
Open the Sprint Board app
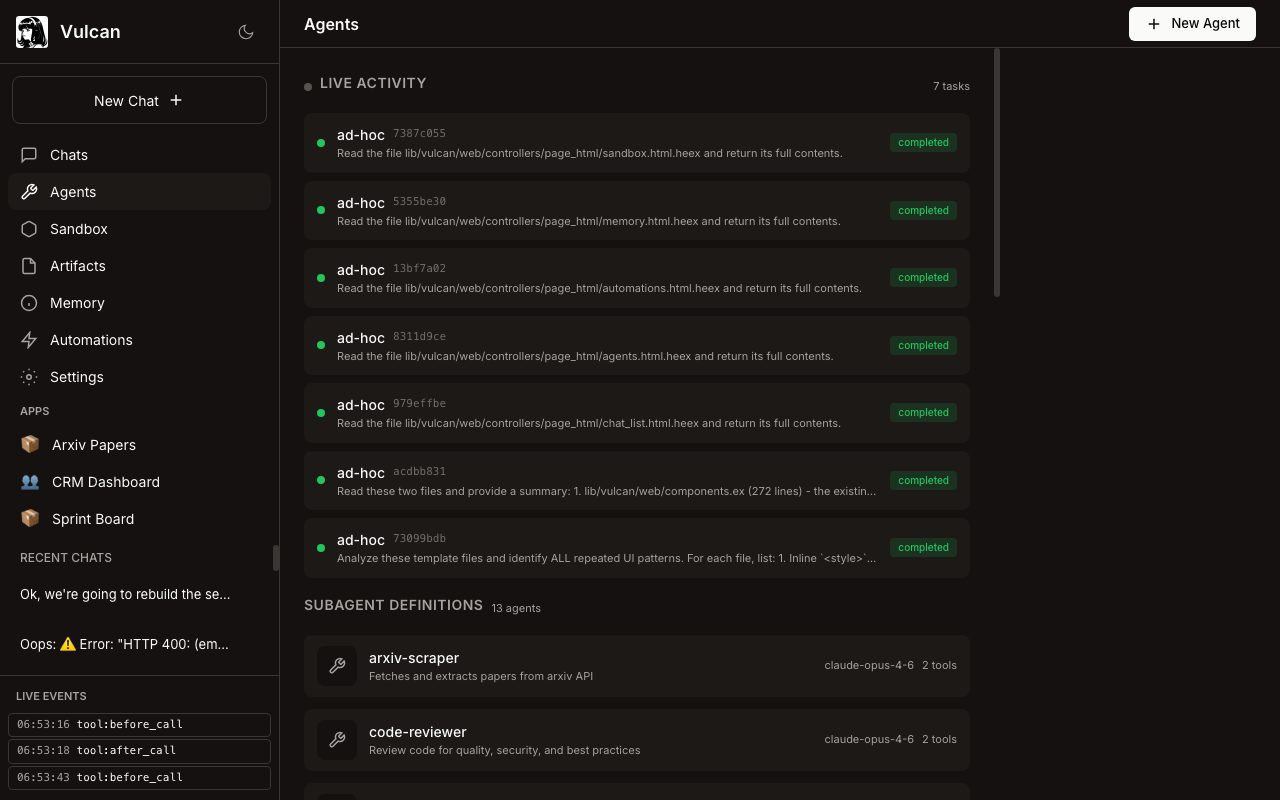[93, 519]
